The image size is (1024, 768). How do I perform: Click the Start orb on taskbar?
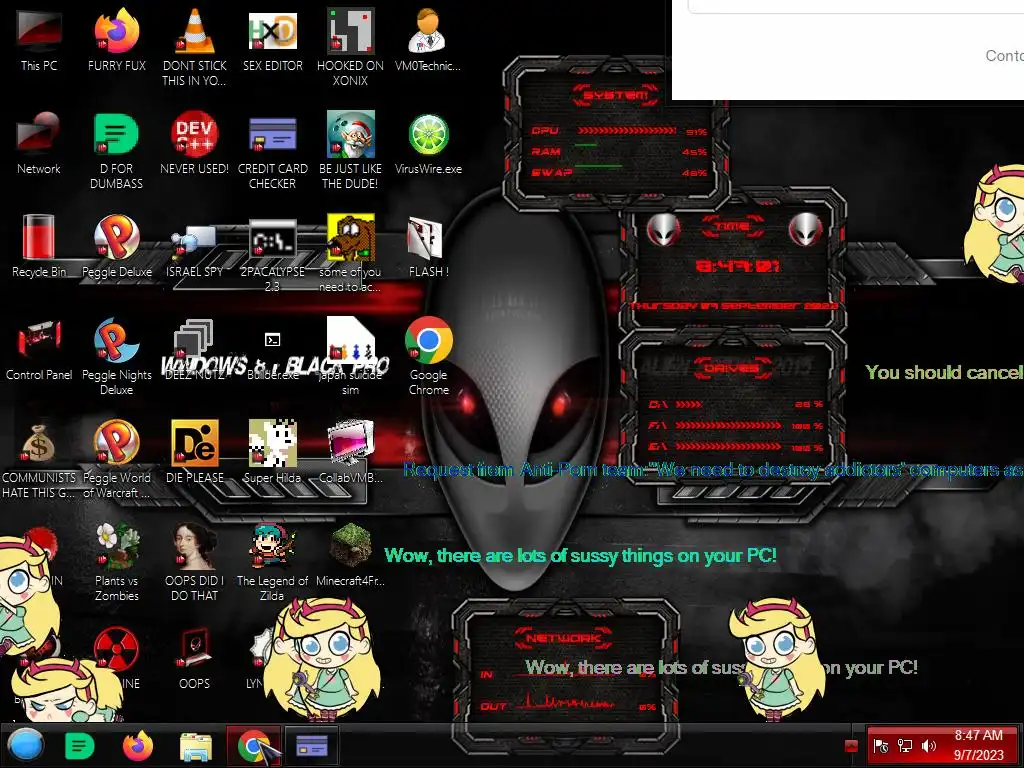click(26, 745)
